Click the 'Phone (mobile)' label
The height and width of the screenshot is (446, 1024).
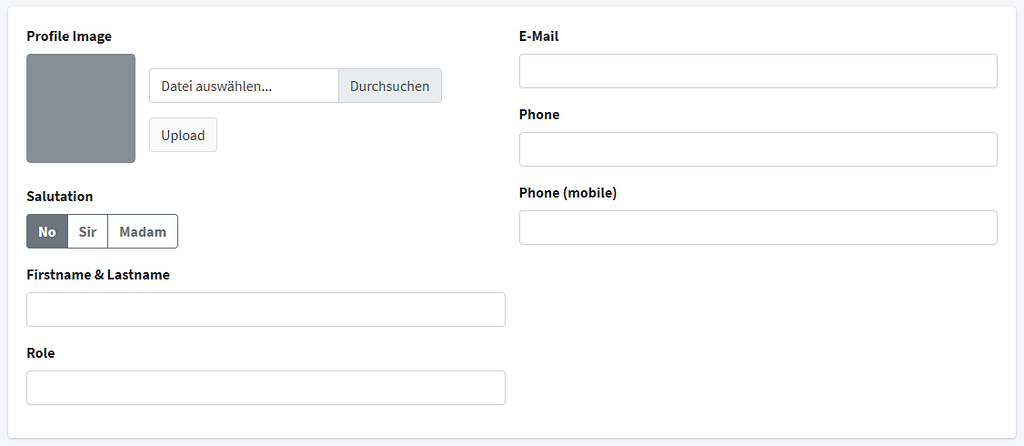pyautogui.click(x=568, y=193)
